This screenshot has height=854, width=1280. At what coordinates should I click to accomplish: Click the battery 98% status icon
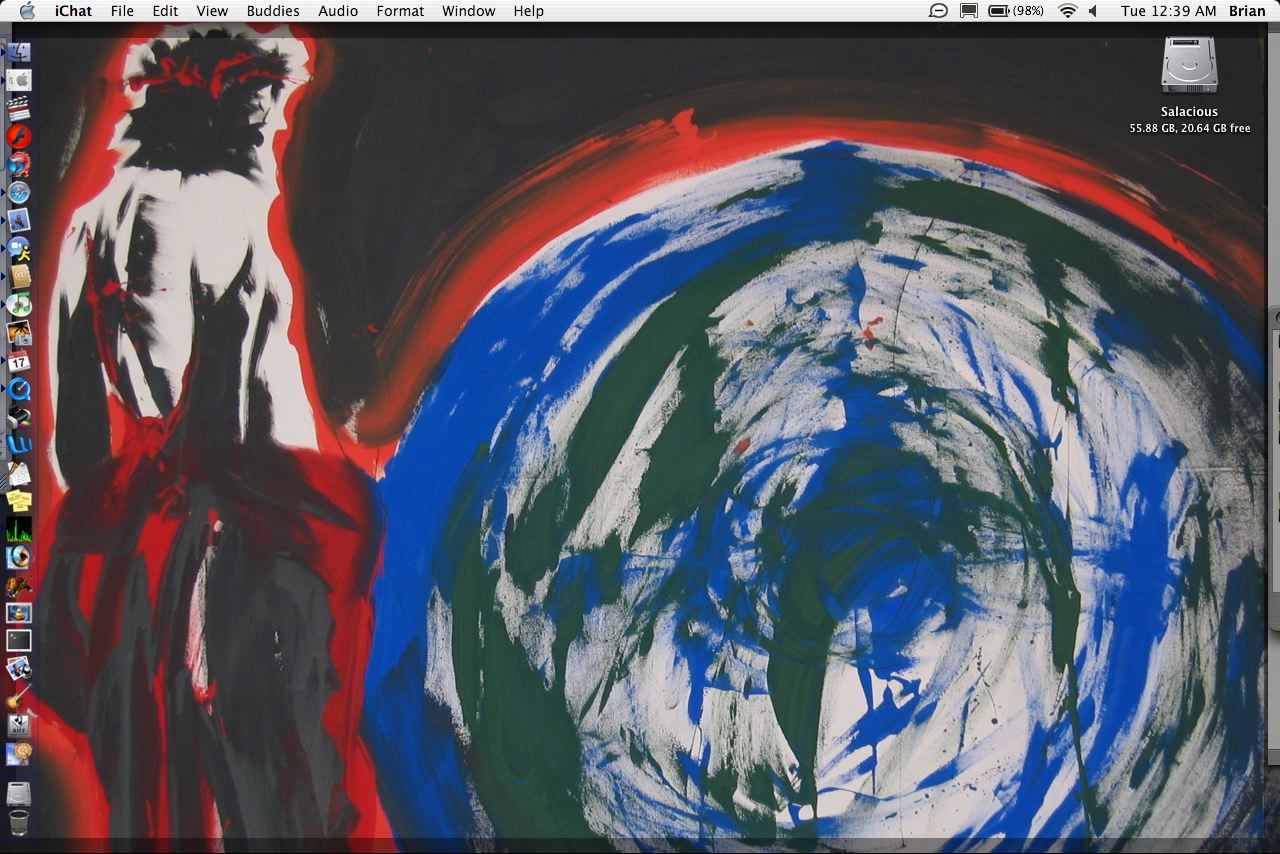pyautogui.click(x=1016, y=11)
